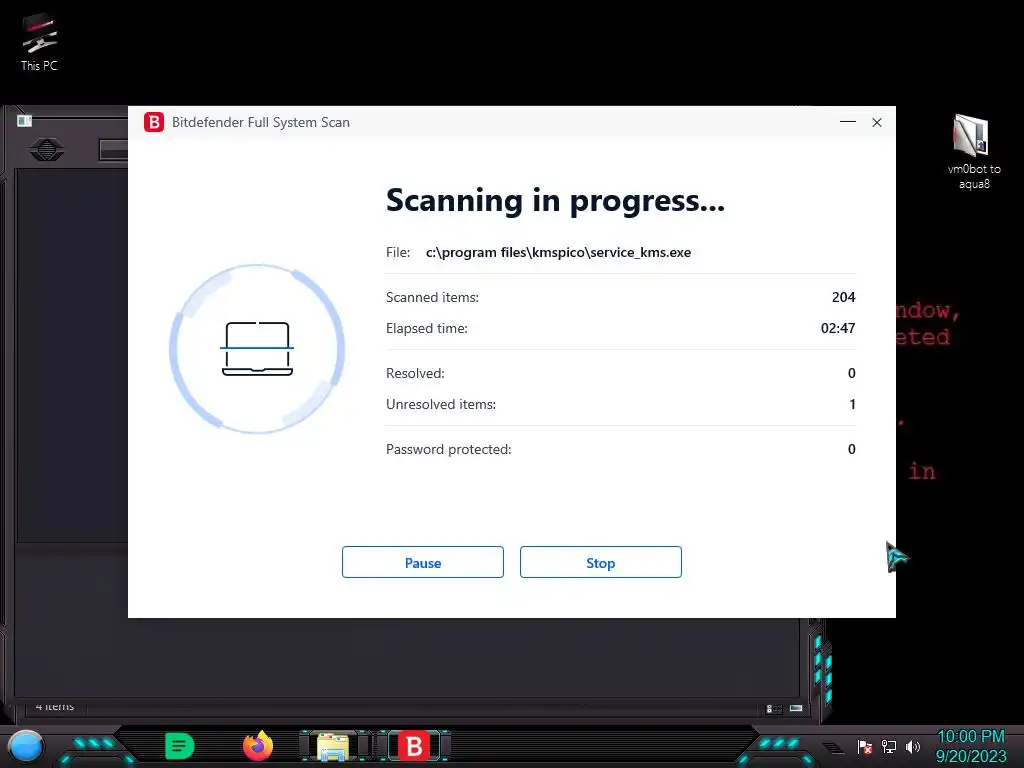Click the Bitdefender B logo in title bar

(154, 122)
